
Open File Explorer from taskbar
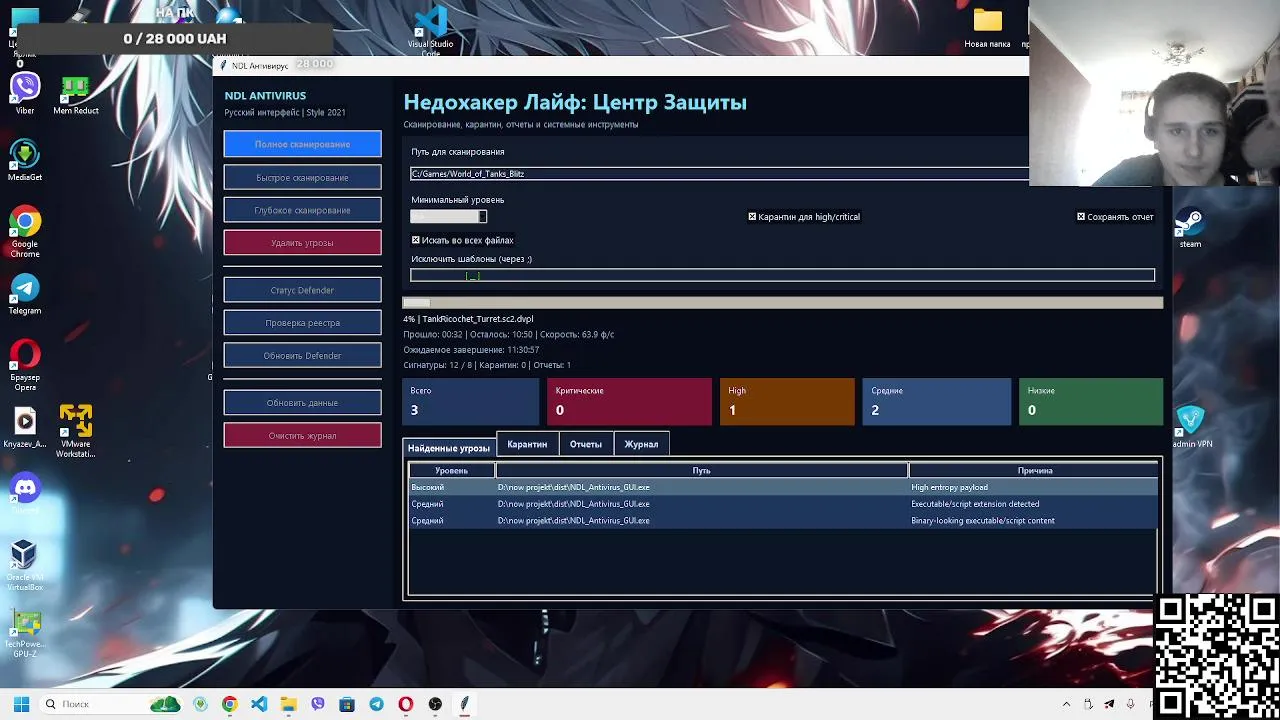[x=288, y=704]
